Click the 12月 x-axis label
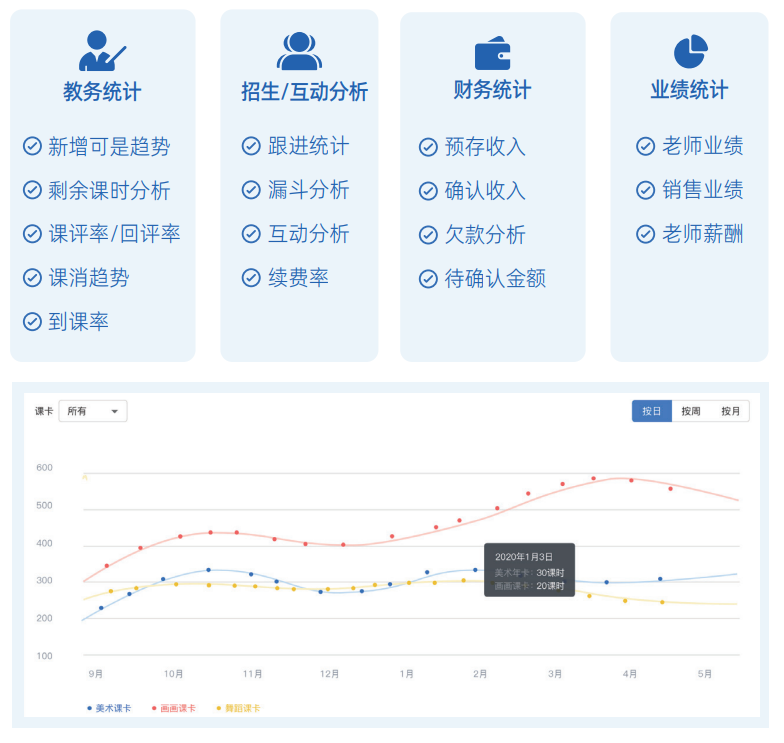 [330, 674]
